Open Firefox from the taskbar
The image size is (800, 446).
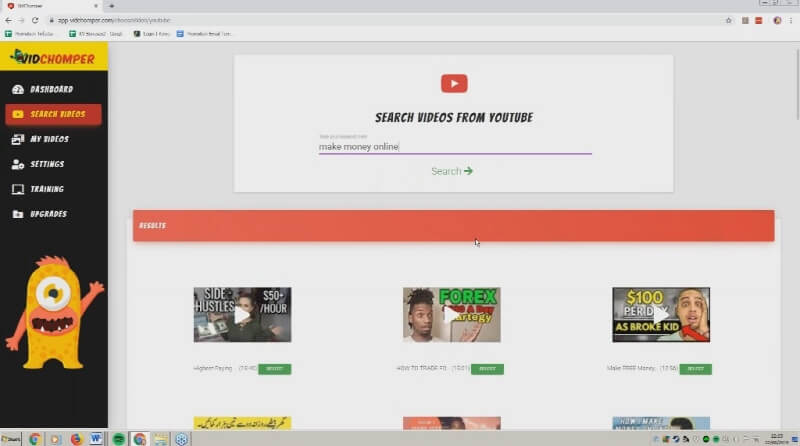76,439
